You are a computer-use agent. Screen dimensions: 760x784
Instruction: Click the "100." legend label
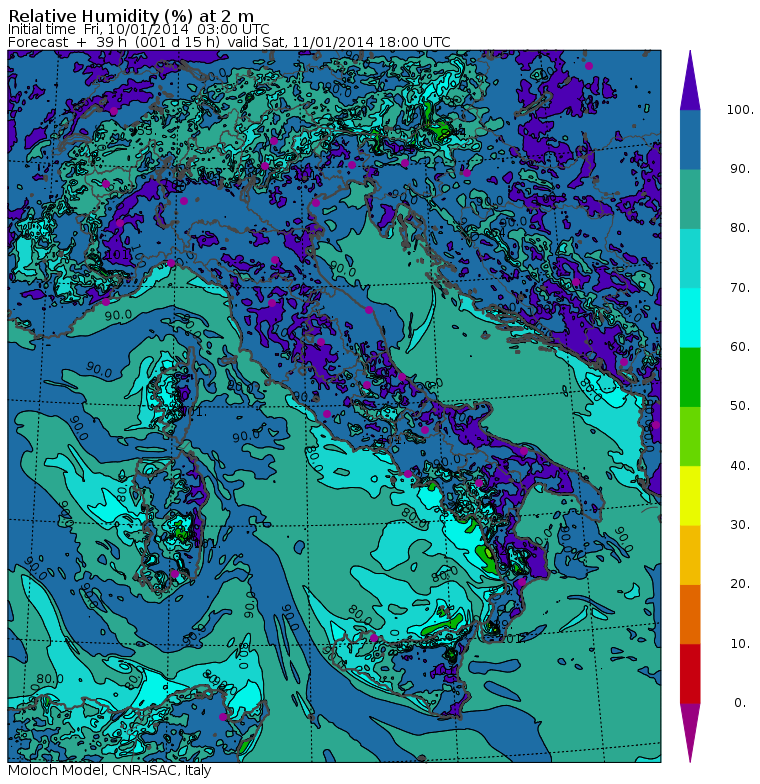(x=740, y=110)
